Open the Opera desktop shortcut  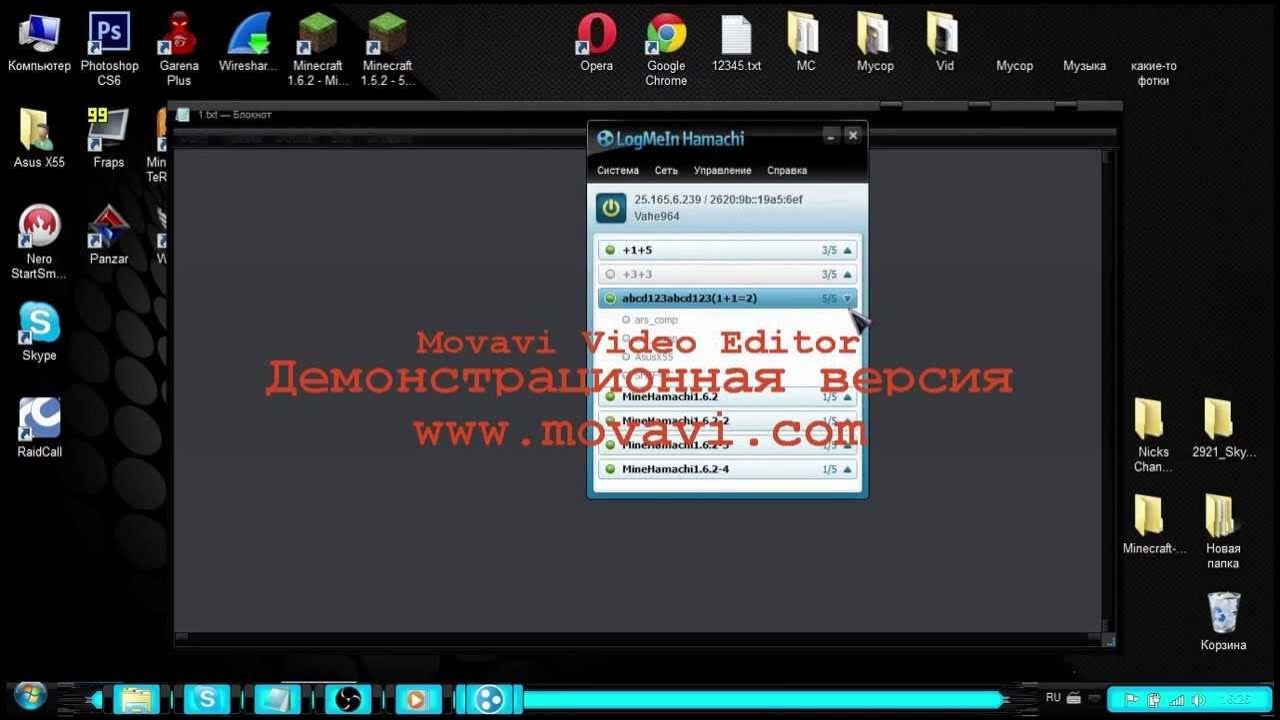pyautogui.click(x=597, y=44)
